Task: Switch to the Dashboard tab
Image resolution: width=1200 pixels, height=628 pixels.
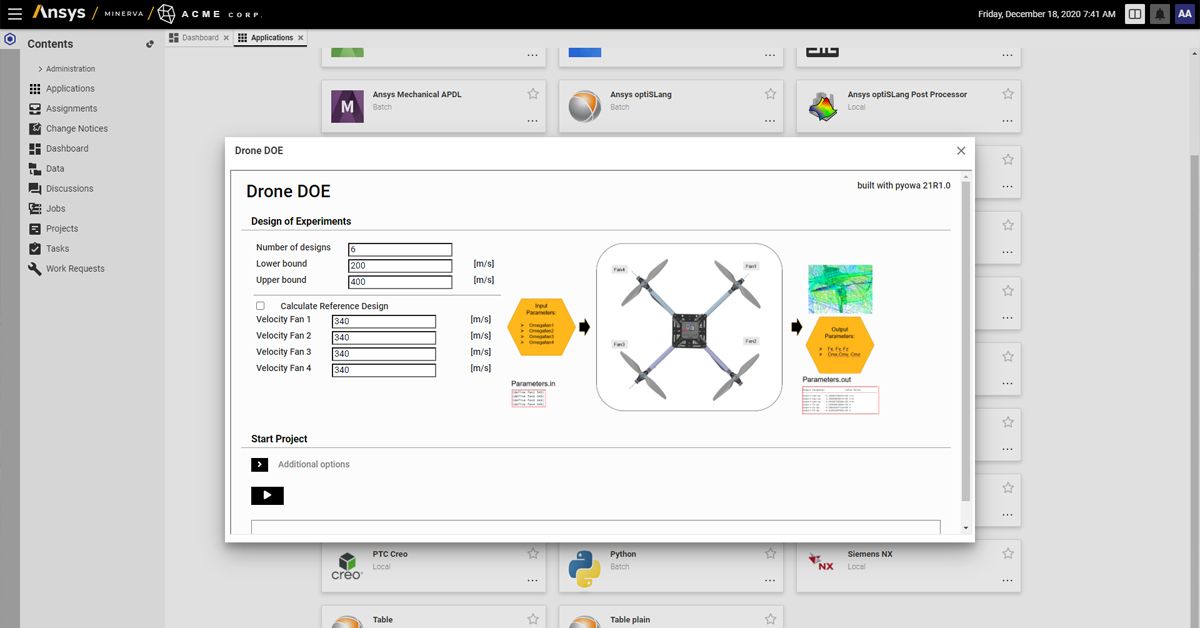Action: coord(200,38)
